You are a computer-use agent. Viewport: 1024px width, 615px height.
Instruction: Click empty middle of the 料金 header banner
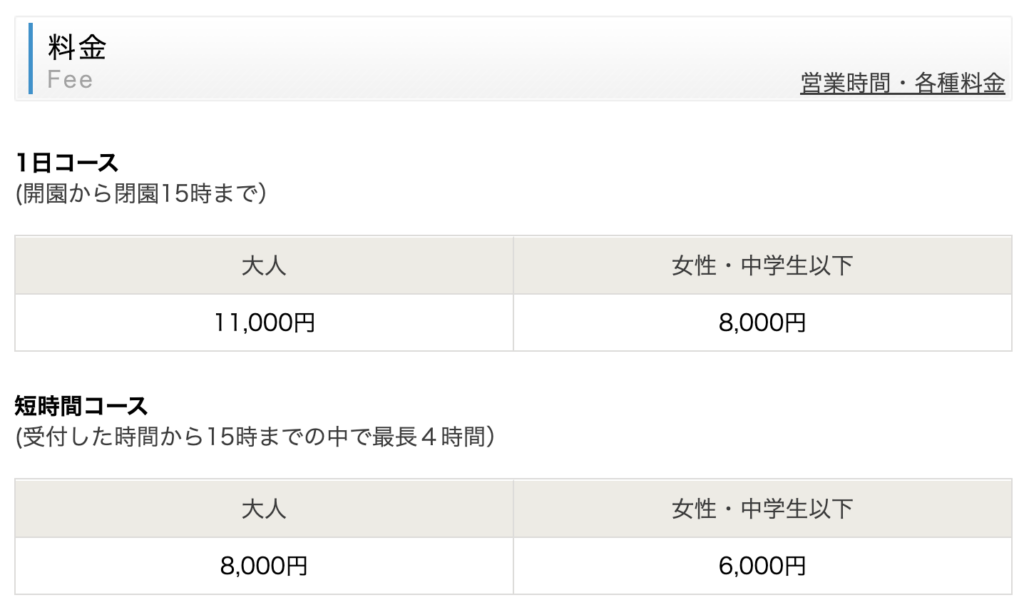pos(450,58)
